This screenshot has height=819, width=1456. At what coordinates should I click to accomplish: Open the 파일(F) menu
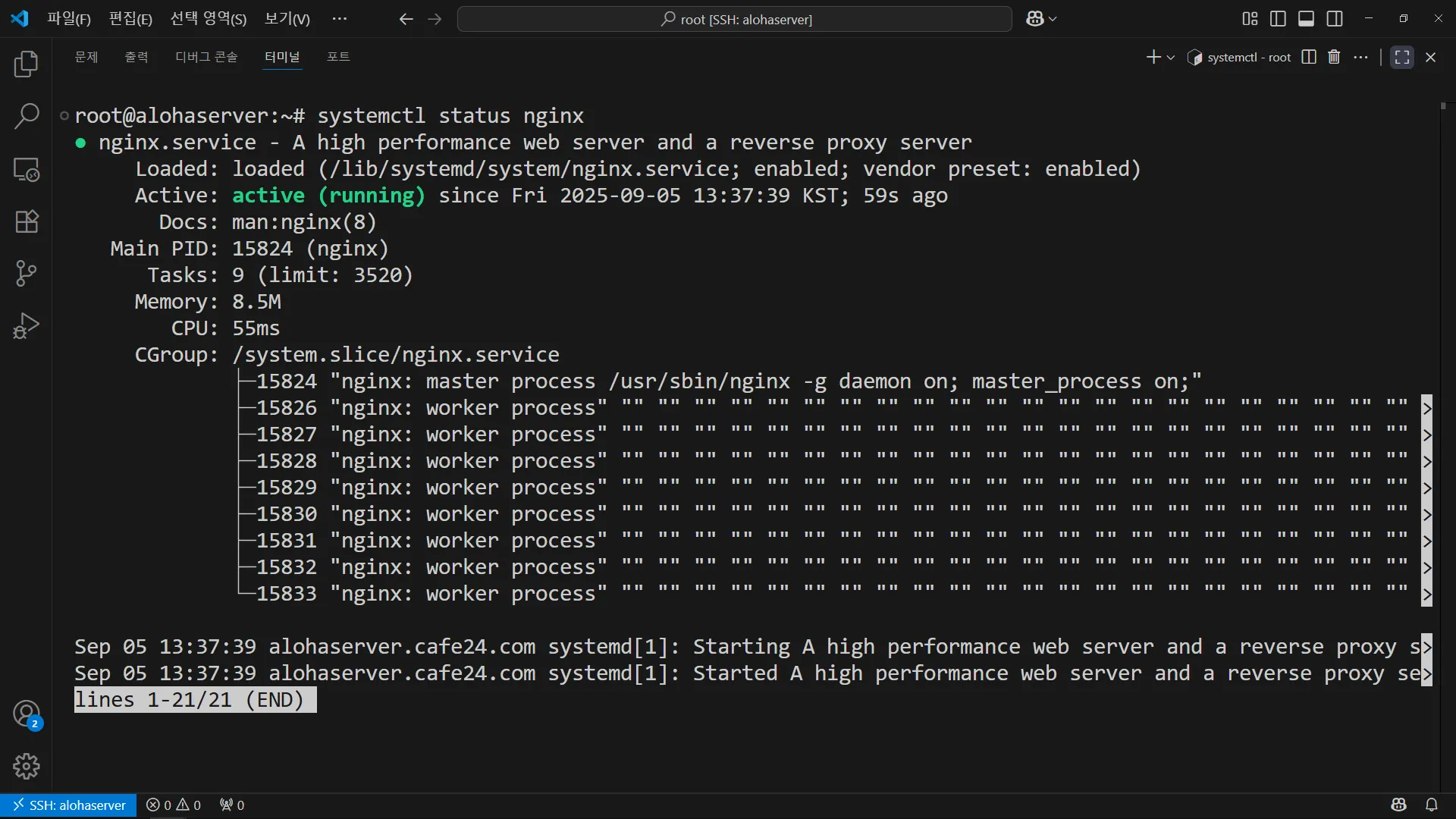tap(68, 19)
